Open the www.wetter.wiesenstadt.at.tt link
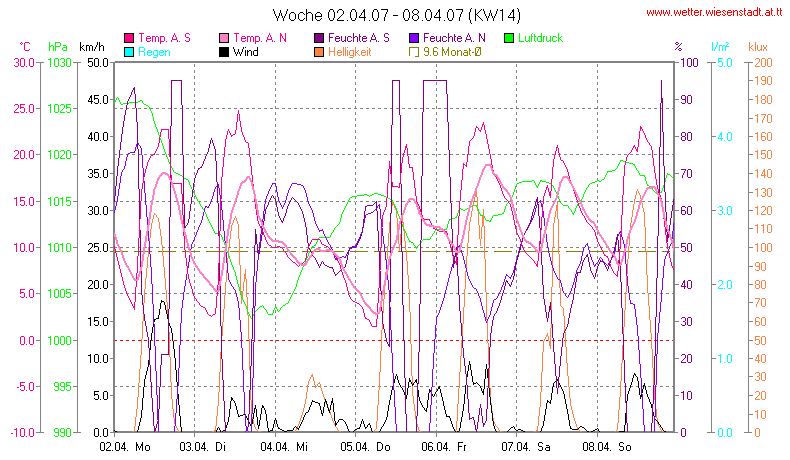The image size is (790, 460). pos(714,13)
